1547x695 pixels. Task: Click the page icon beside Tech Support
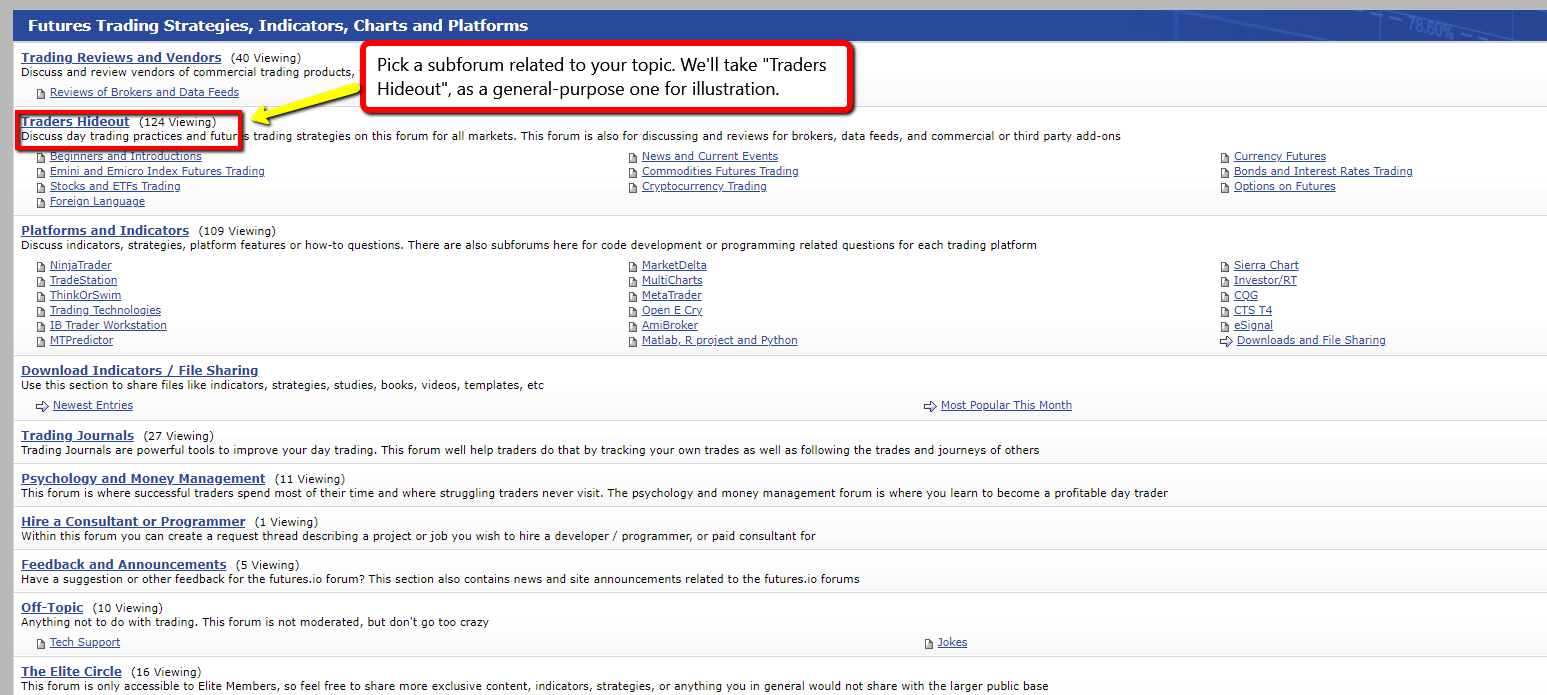pyautogui.click(x=41, y=643)
